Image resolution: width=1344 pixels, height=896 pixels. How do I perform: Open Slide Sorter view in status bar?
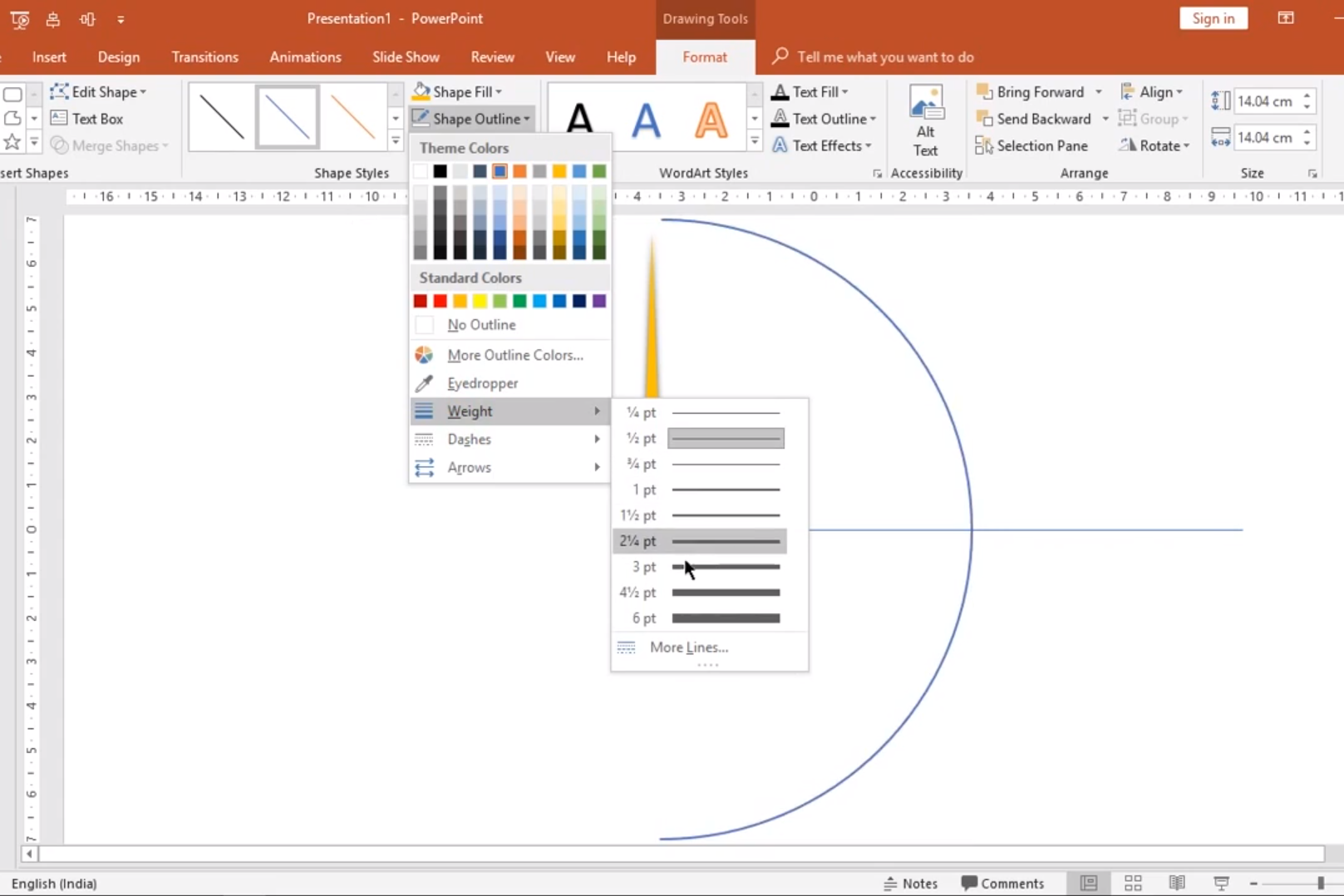1132,883
